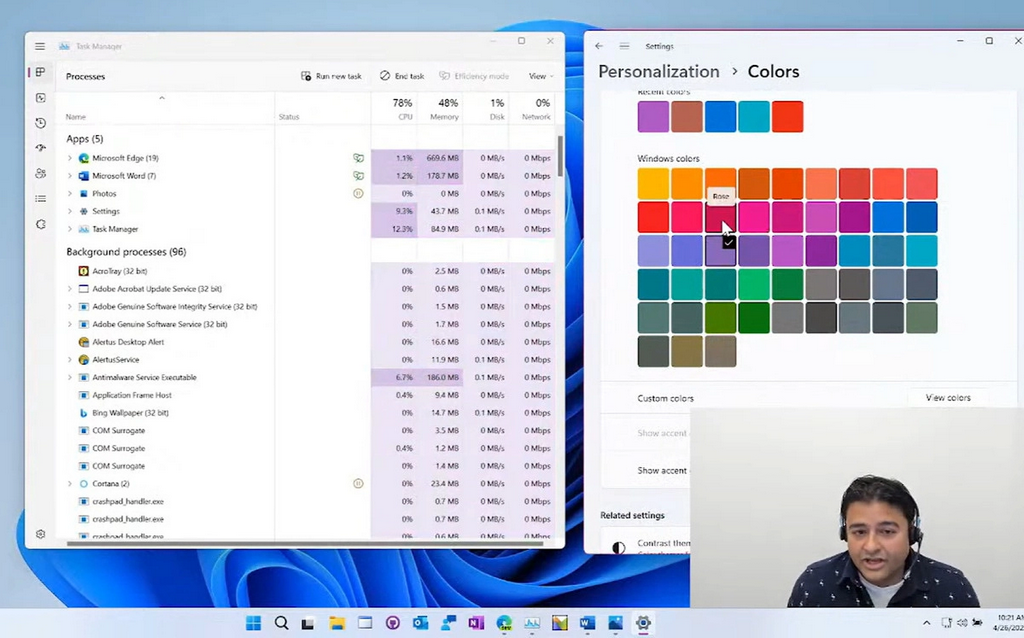Sort processes by Network column header

tap(532, 108)
